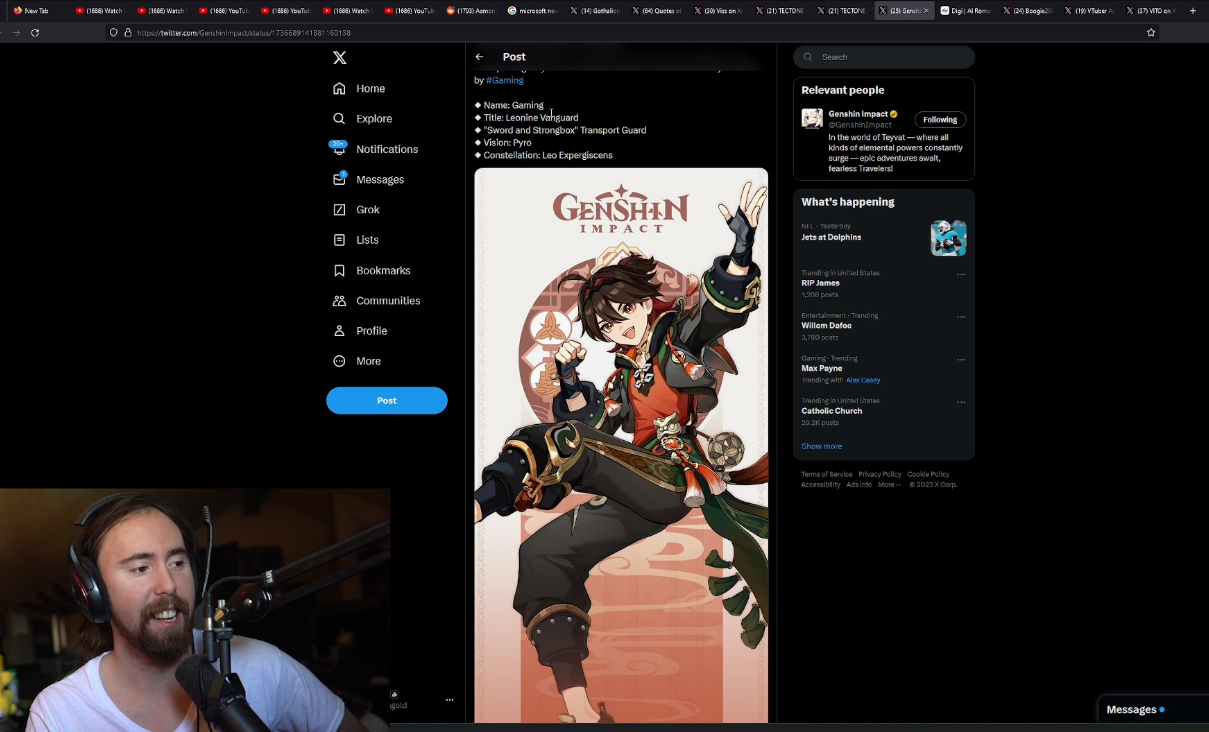The width and height of the screenshot is (1209, 732).
Task: Switch to the Asmon browser tab
Action: click(x=470, y=10)
